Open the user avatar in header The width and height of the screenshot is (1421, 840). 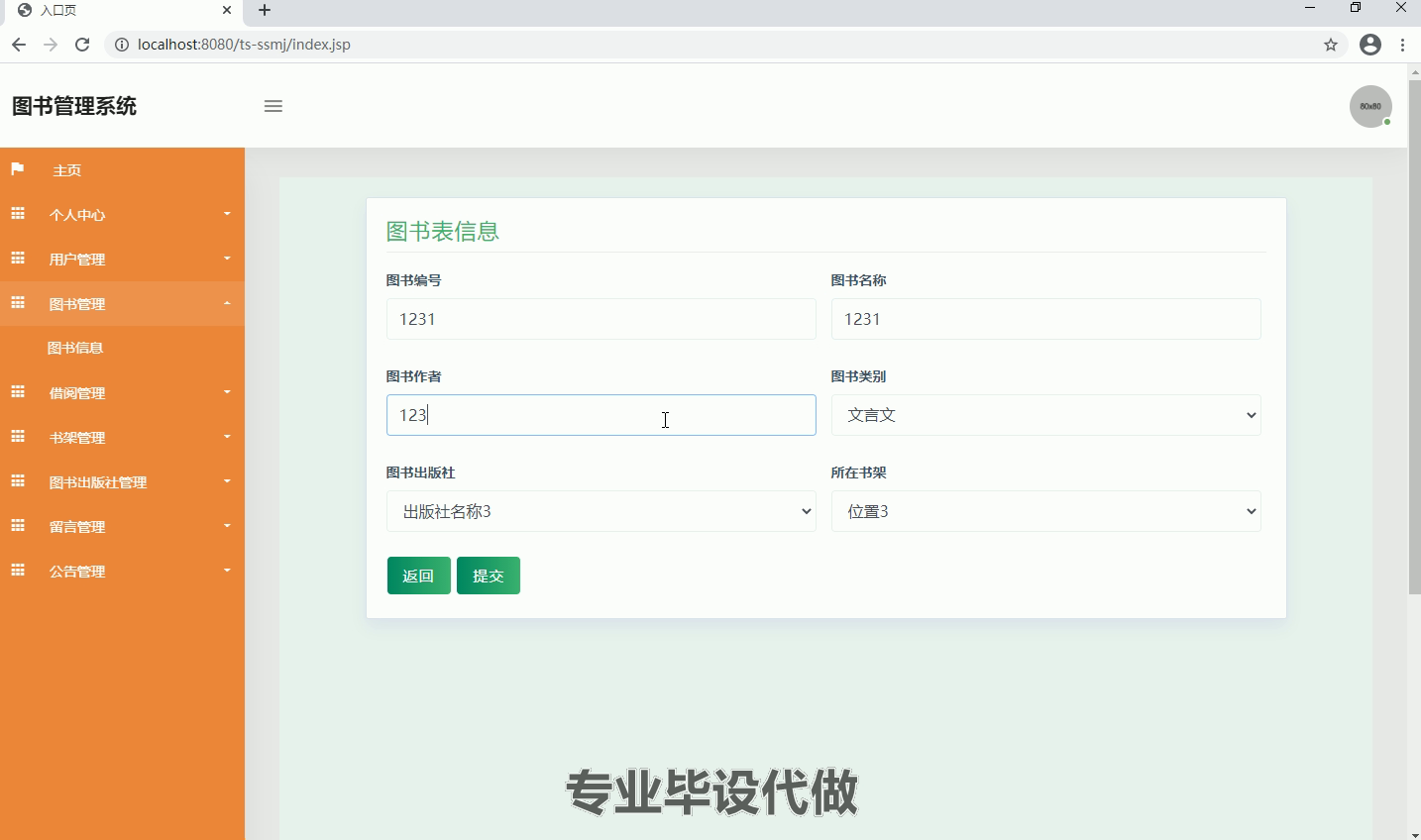coord(1370,106)
